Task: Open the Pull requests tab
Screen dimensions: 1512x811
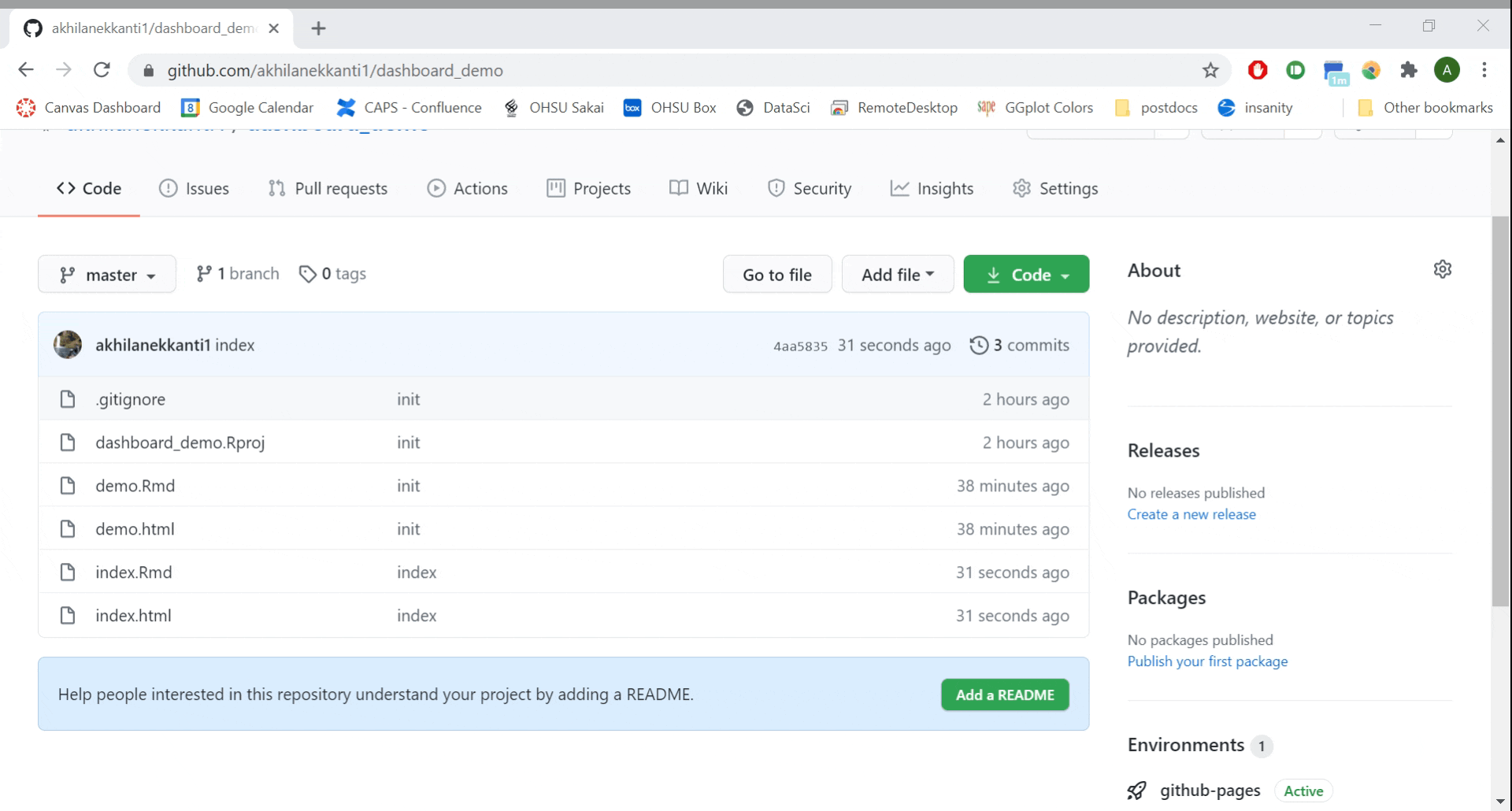Action: [328, 189]
